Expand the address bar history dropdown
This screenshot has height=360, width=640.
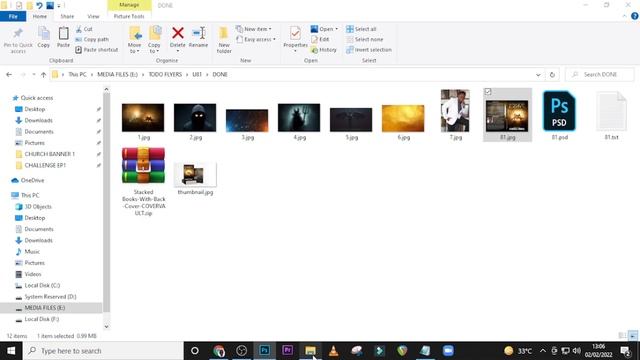[538, 75]
